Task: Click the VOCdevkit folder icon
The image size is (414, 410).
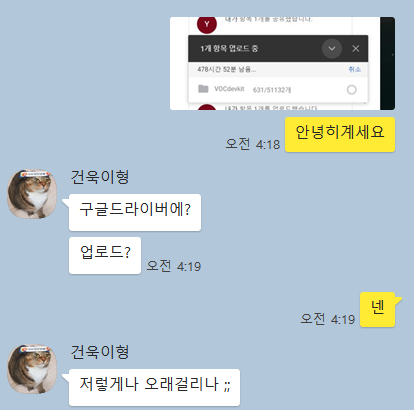Action: coord(203,89)
